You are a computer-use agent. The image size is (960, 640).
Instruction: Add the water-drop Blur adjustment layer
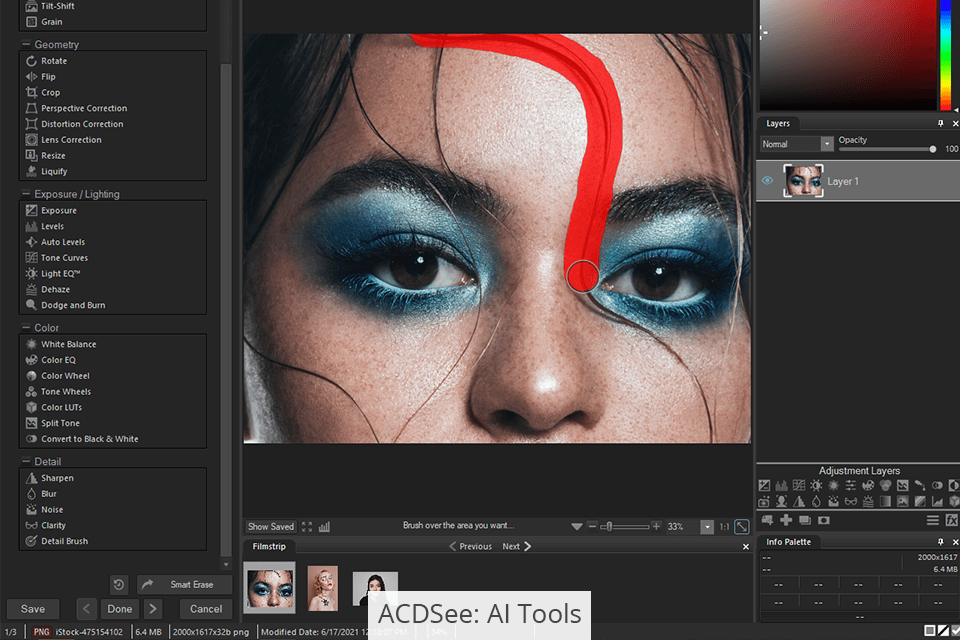pos(816,502)
